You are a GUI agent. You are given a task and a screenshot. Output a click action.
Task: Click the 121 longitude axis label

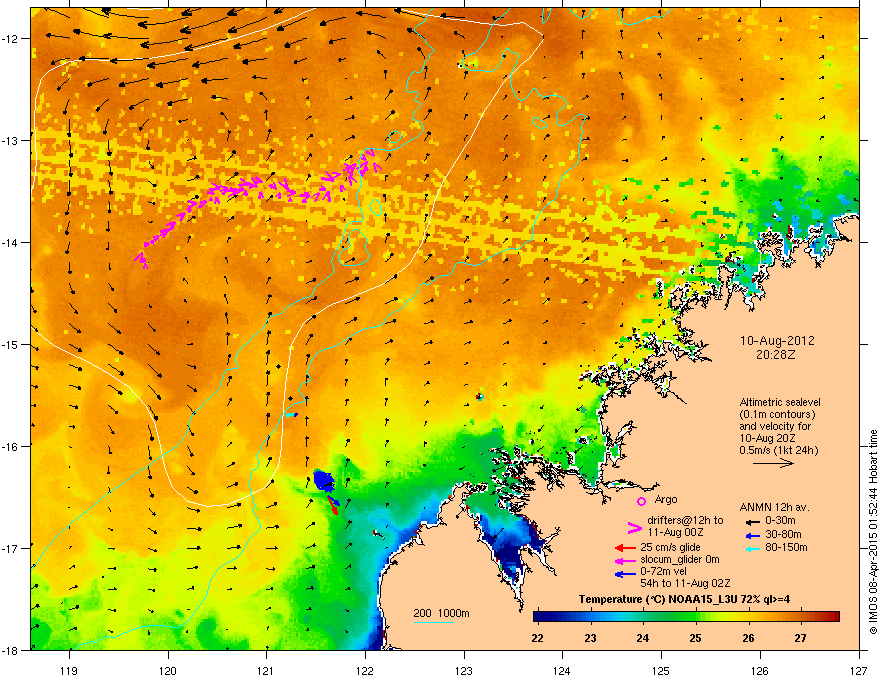(267, 671)
